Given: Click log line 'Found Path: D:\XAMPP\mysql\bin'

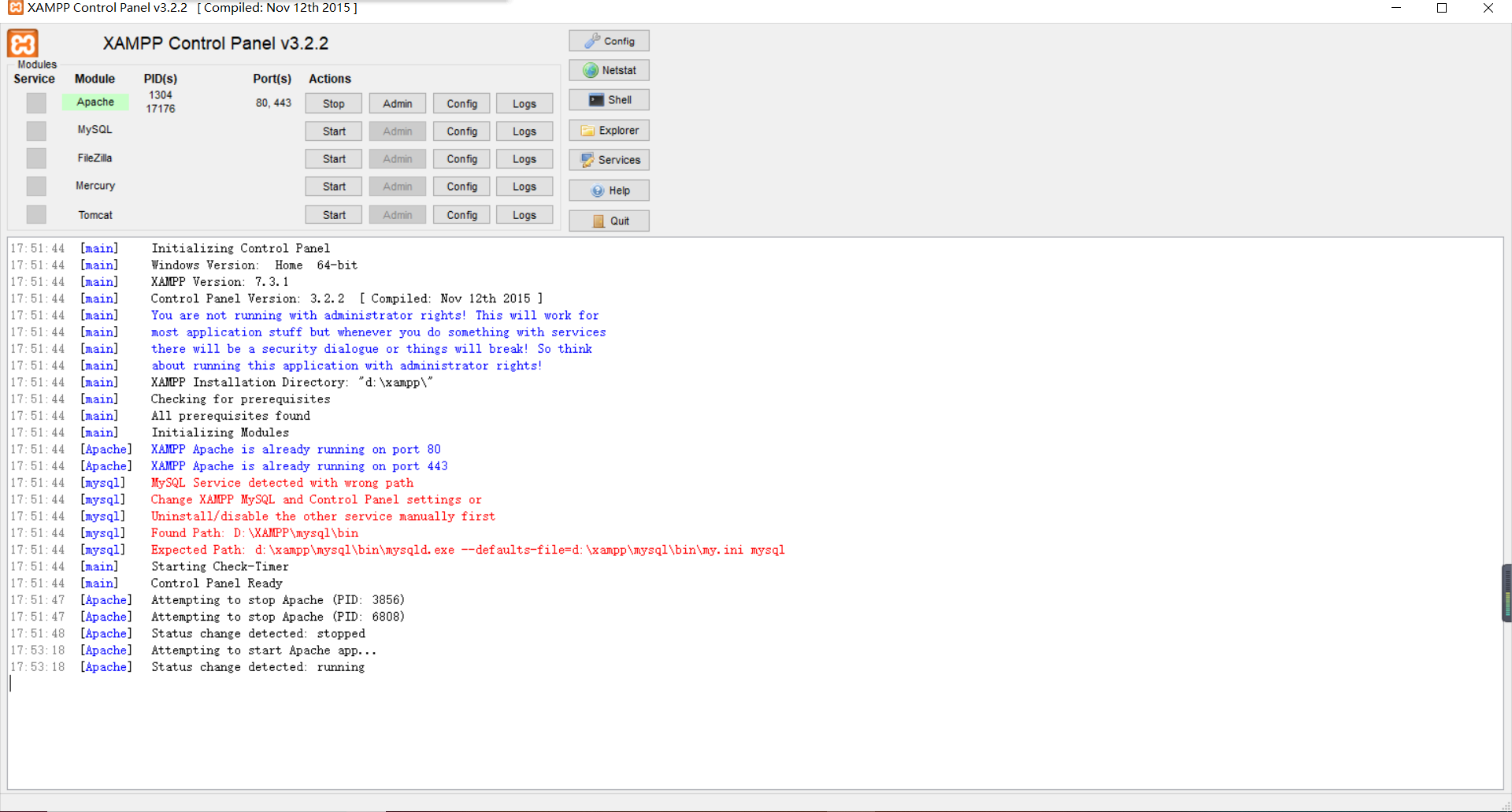Looking at the screenshot, I should [x=254, y=533].
